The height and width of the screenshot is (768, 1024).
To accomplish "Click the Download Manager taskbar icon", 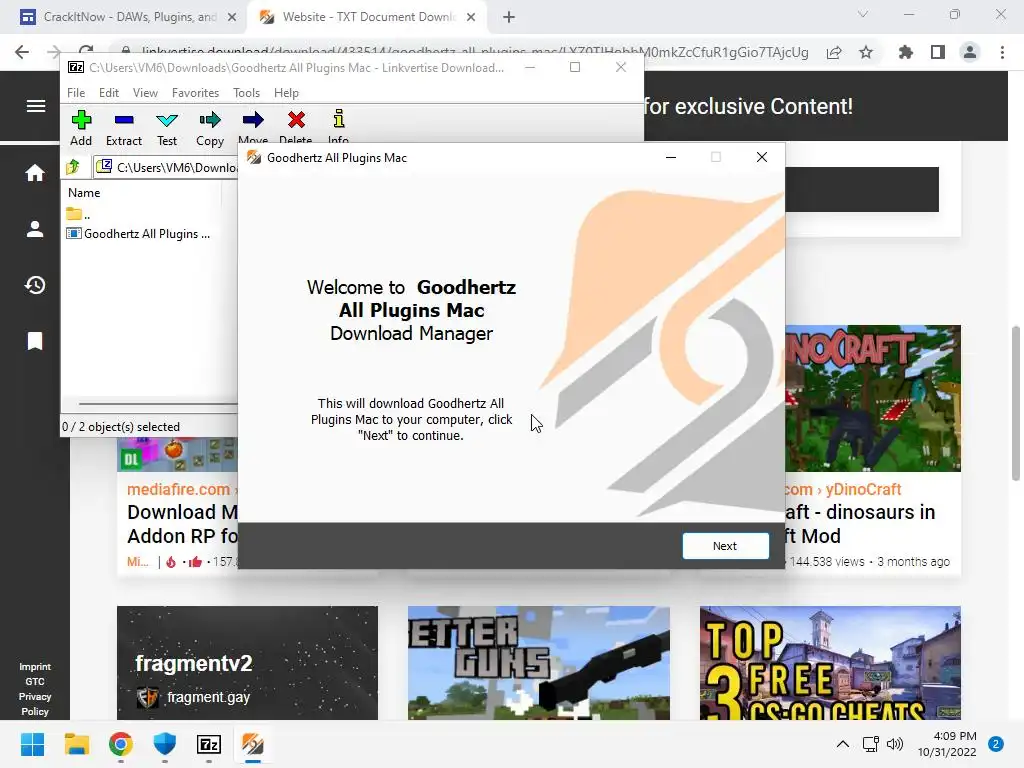I will tap(252, 744).
